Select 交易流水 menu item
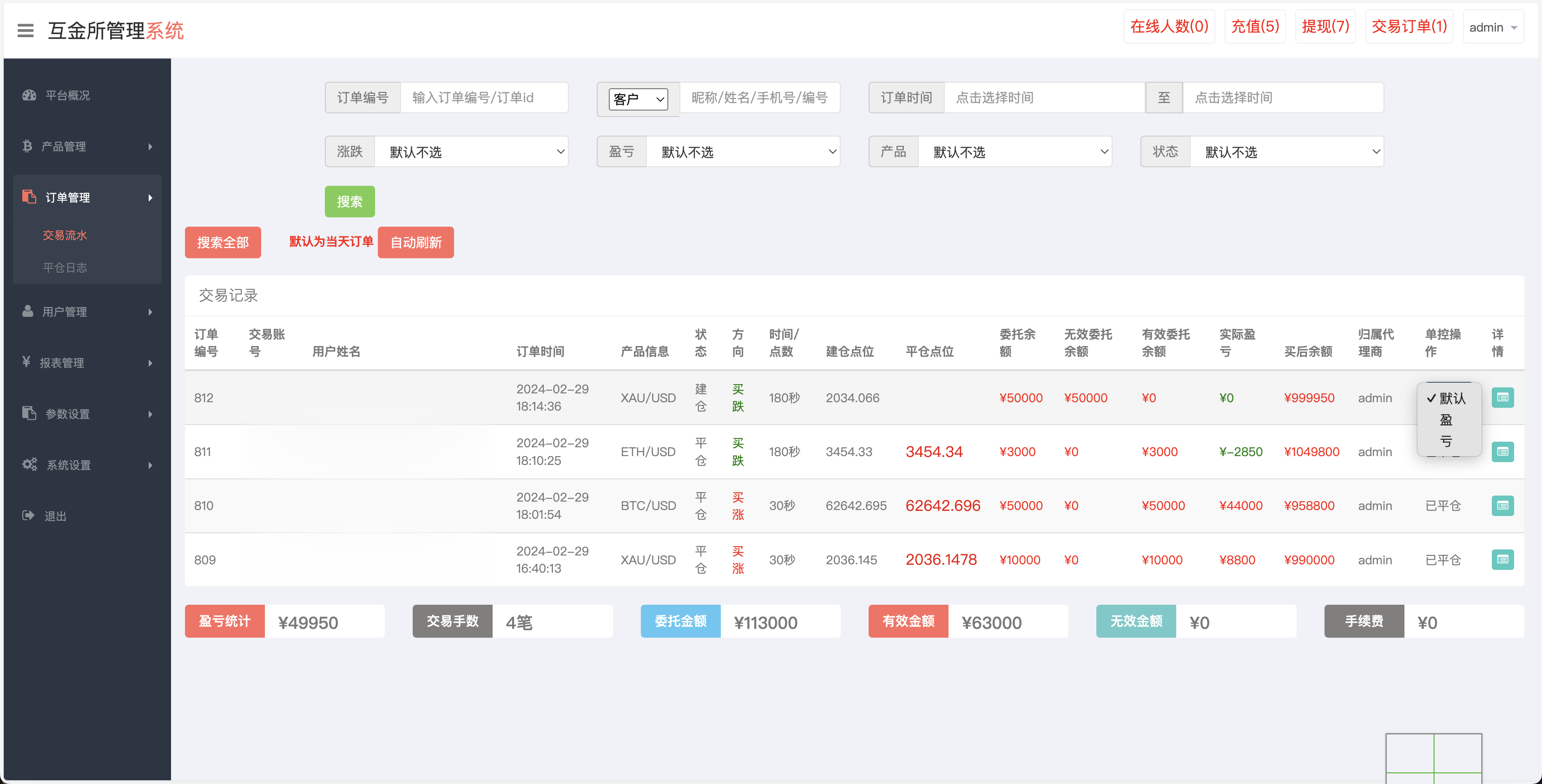1542x784 pixels. coord(65,235)
